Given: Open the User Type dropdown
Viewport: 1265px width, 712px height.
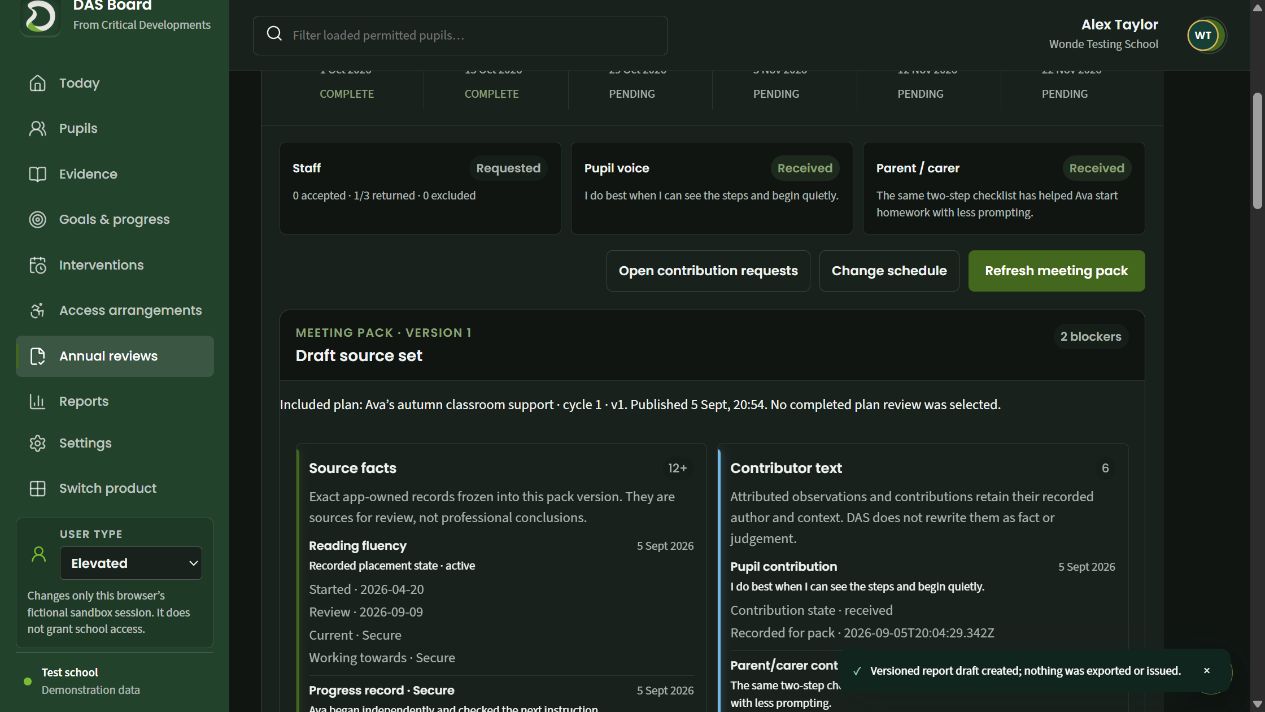Looking at the screenshot, I should (131, 563).
